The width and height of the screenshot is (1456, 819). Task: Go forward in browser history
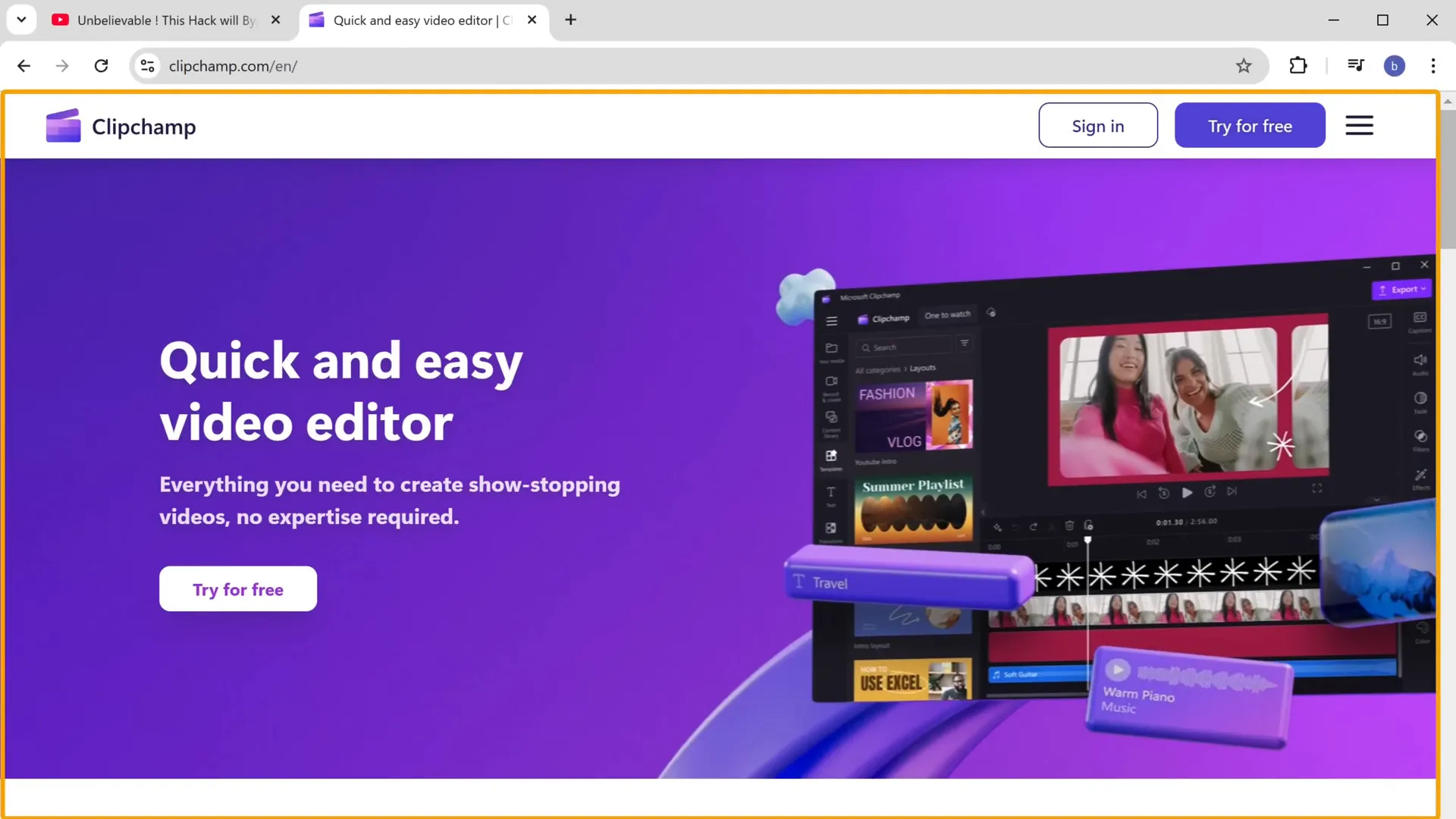tap(62, 66)
